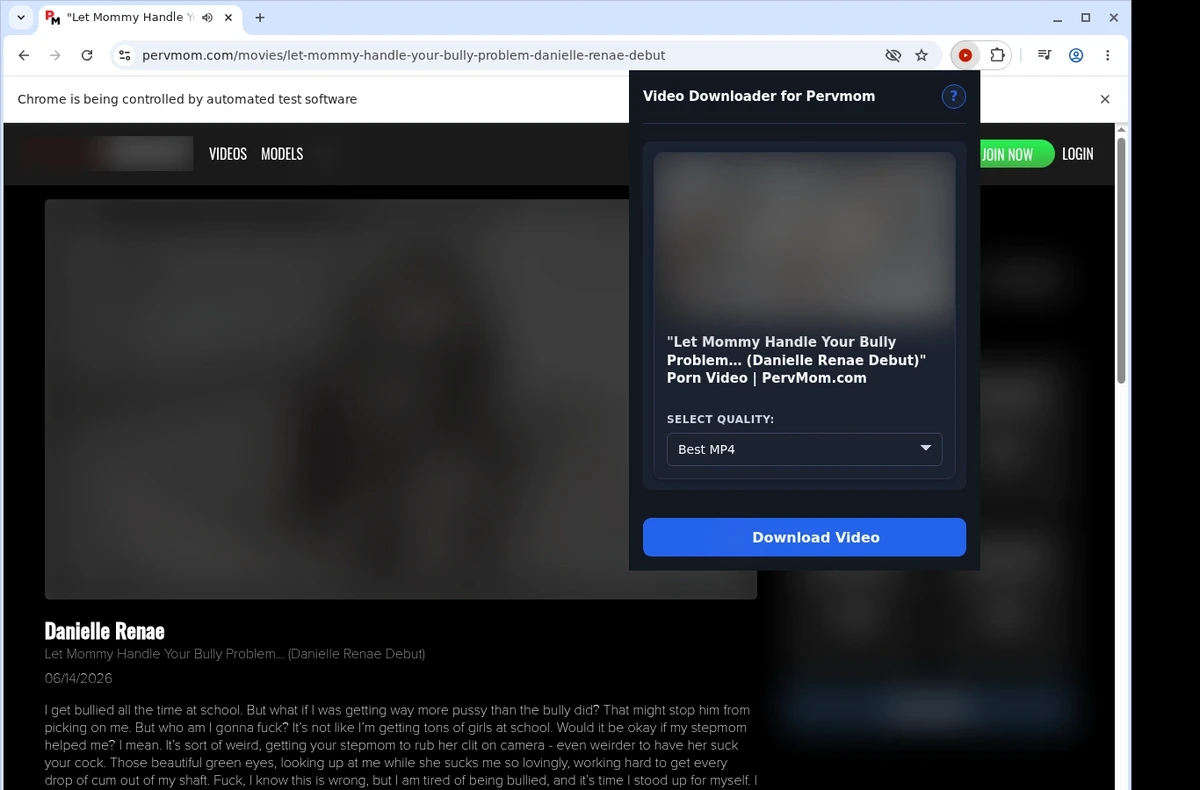Minimize the Chrome window
Screen dimensions: 1200x790
(x=1059, y=18)
